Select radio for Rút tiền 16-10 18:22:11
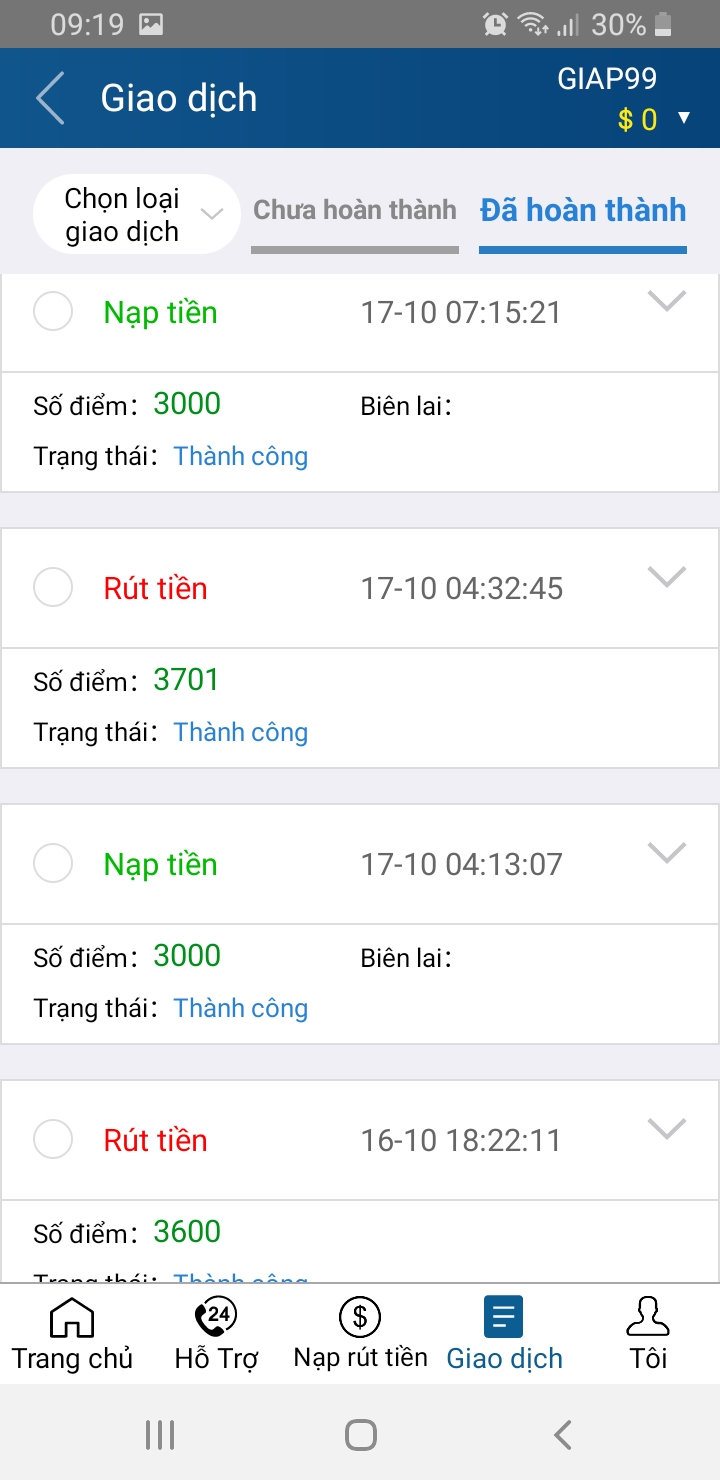This screenshot has width=720, height=1480. point(53,1139)
